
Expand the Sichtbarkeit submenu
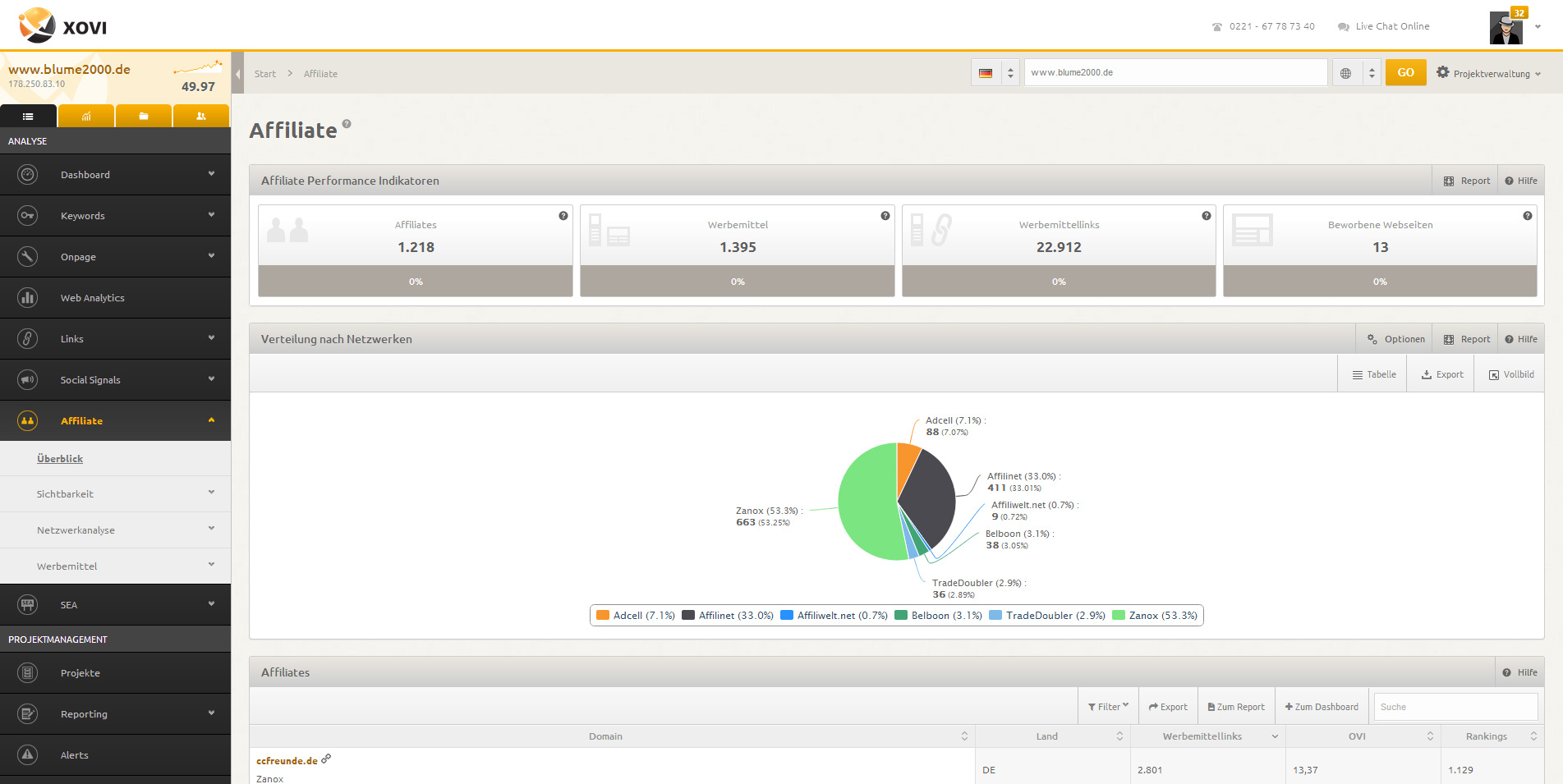pos(115,494)
